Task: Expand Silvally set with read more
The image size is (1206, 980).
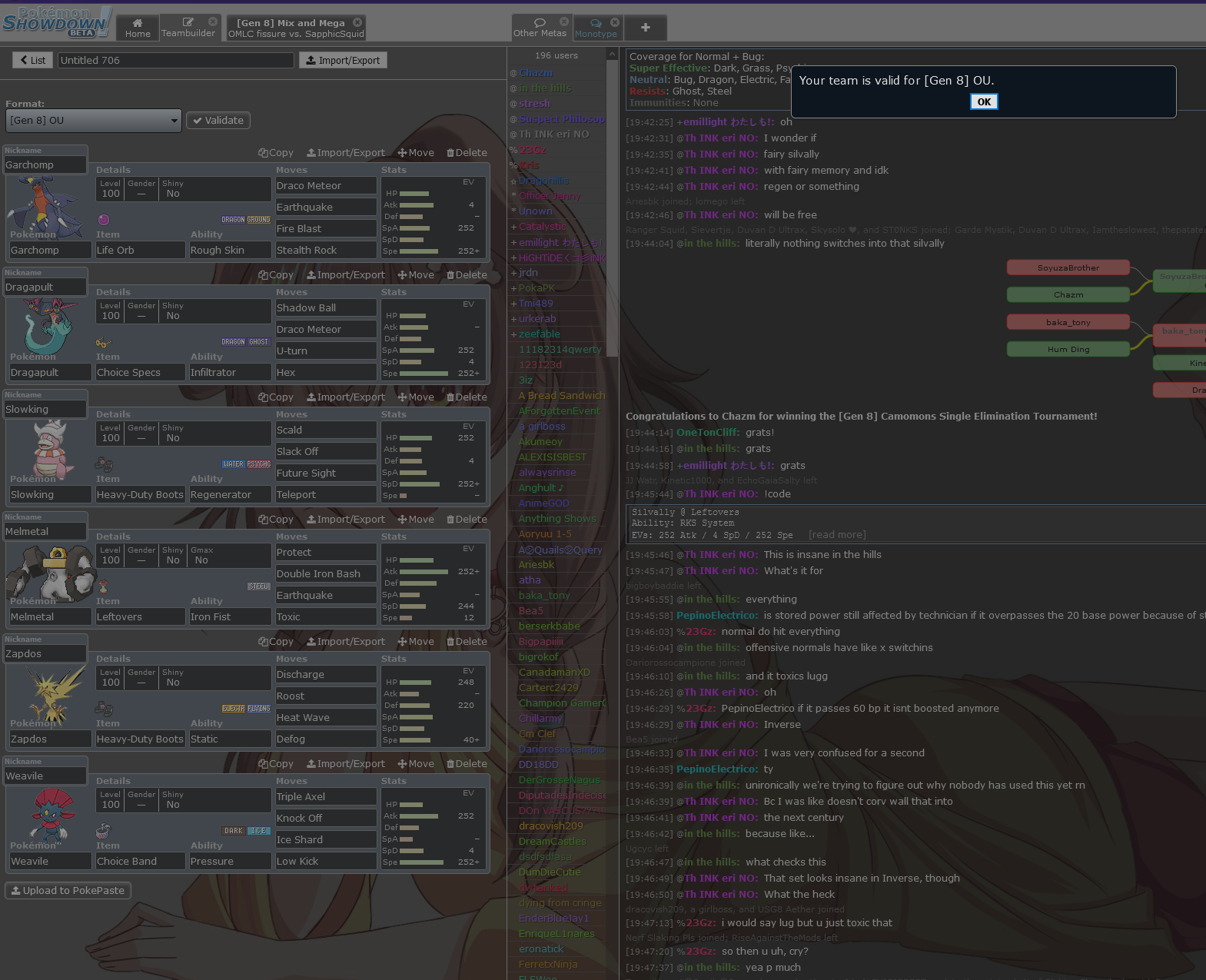Action: click(837, 535)
